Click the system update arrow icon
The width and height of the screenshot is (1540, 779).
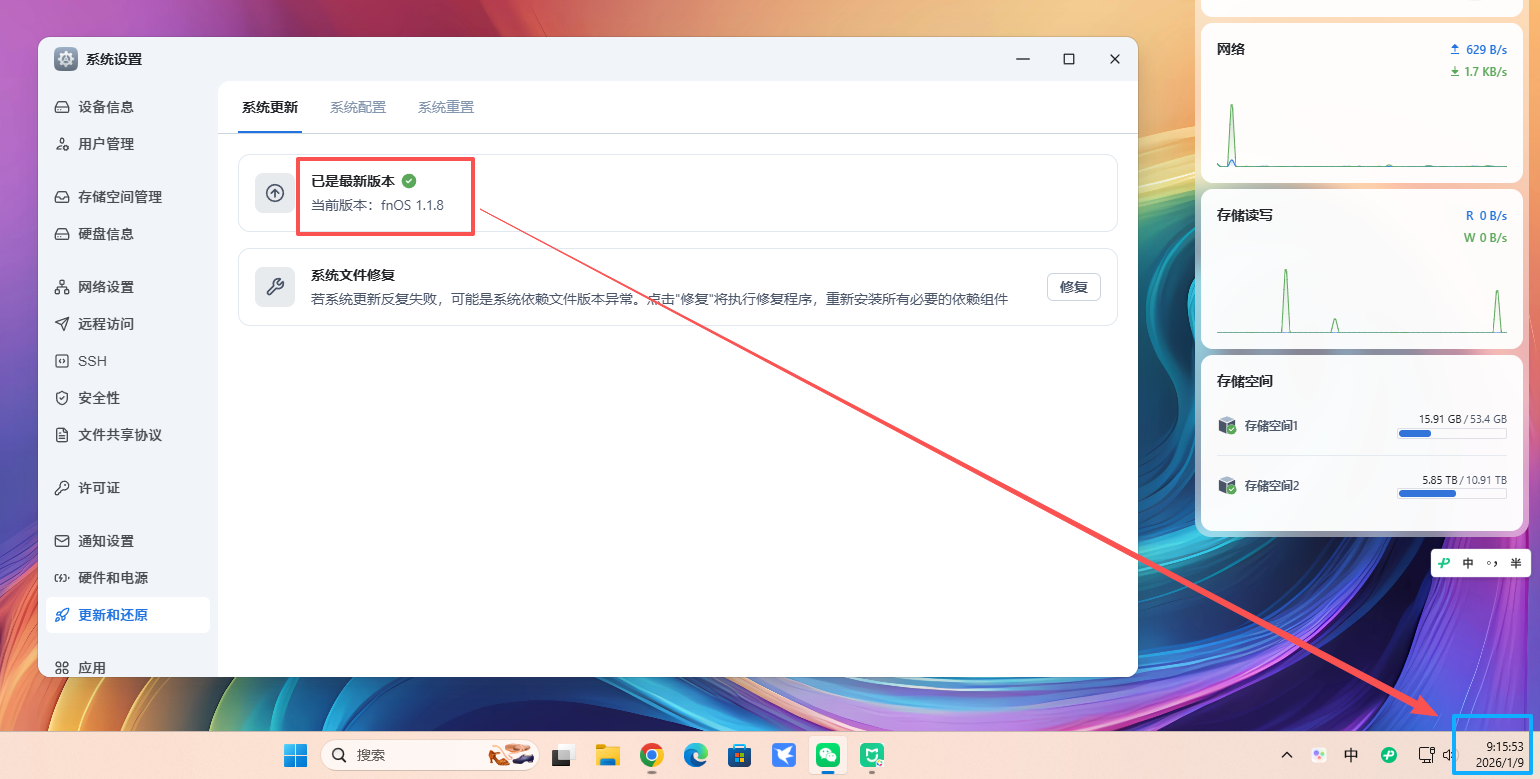[x=275, y=192]
